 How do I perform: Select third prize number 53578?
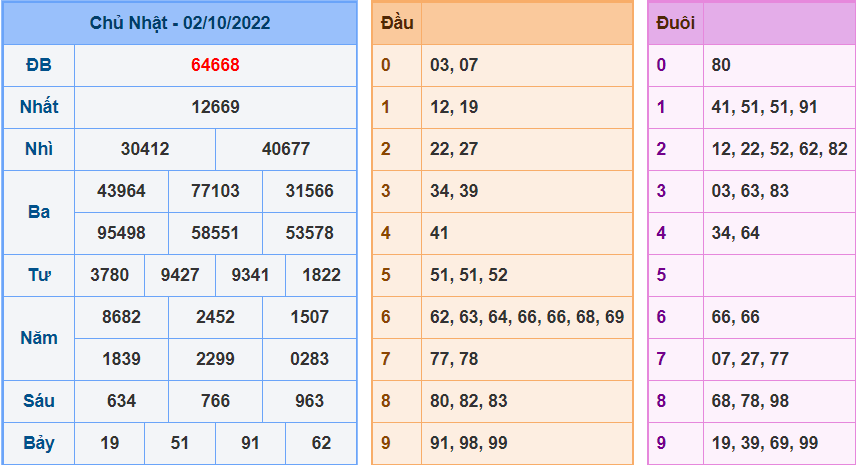coord(309,233)
